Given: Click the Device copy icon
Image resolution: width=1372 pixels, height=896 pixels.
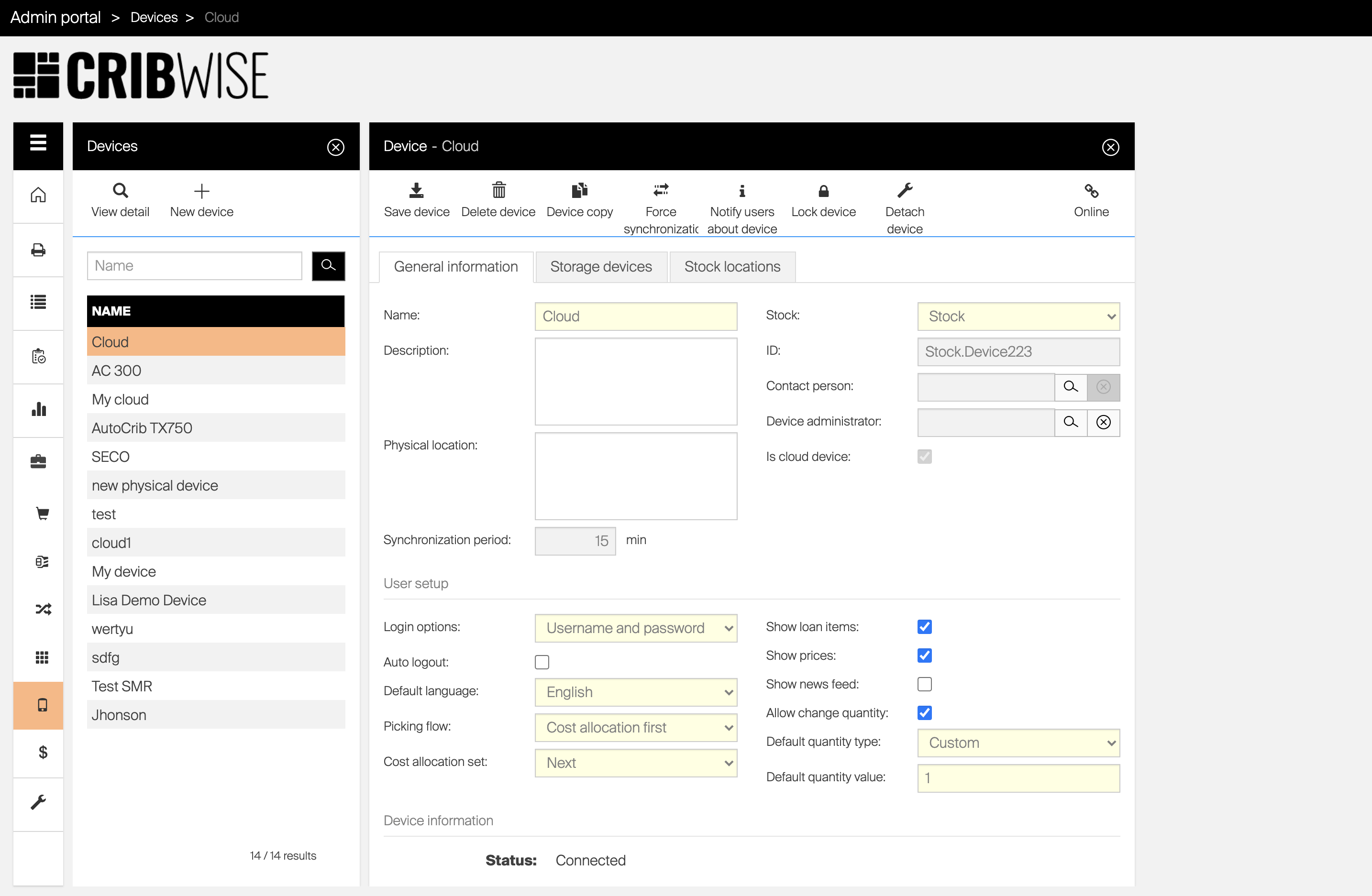Looking at the screenshot, I should click(x=579, y=190).
